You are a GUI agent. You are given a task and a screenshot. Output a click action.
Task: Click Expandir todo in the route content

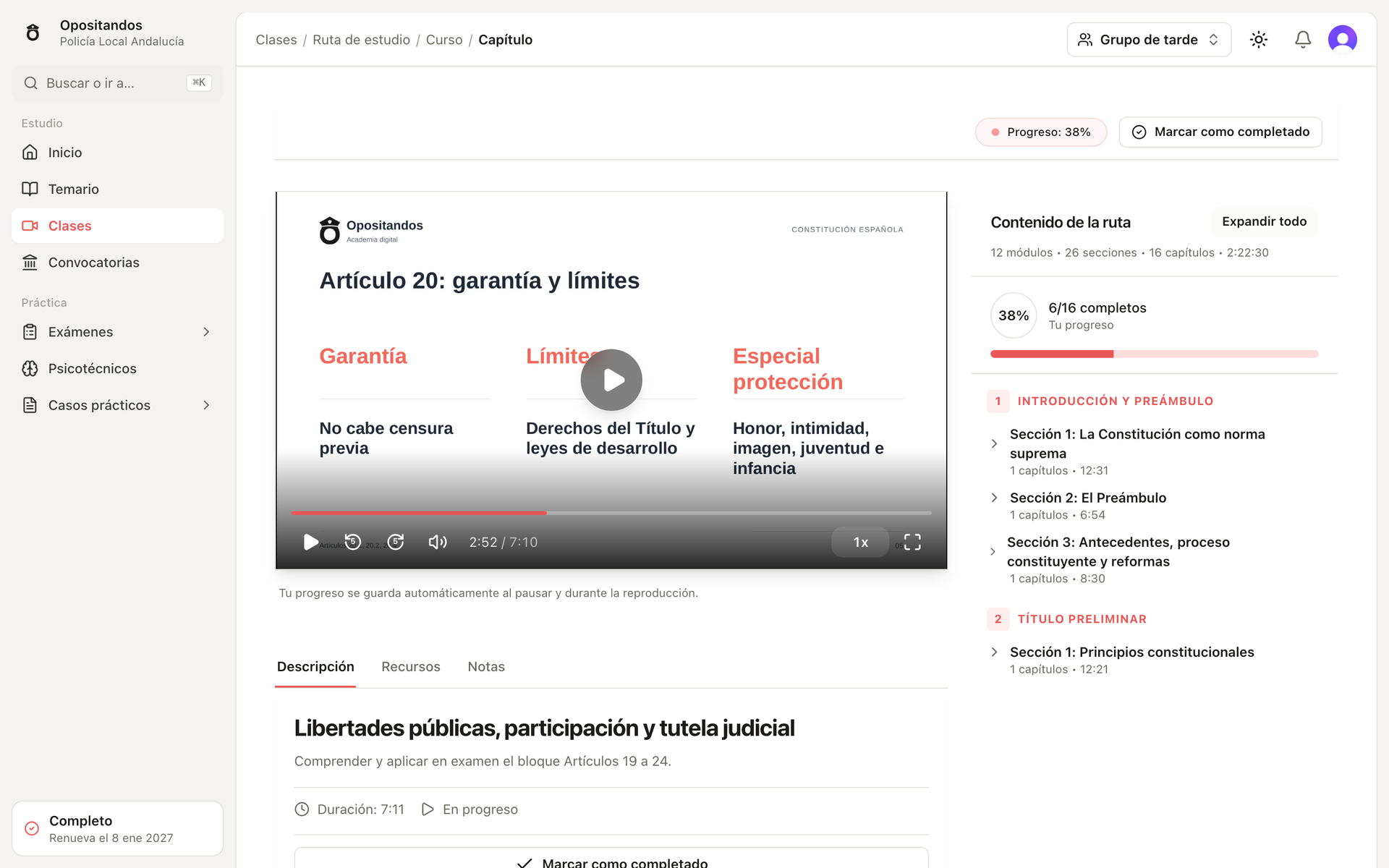click(1264, 221)
